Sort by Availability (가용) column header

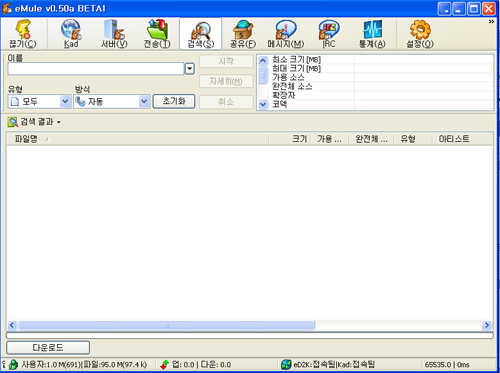[330, 139]
